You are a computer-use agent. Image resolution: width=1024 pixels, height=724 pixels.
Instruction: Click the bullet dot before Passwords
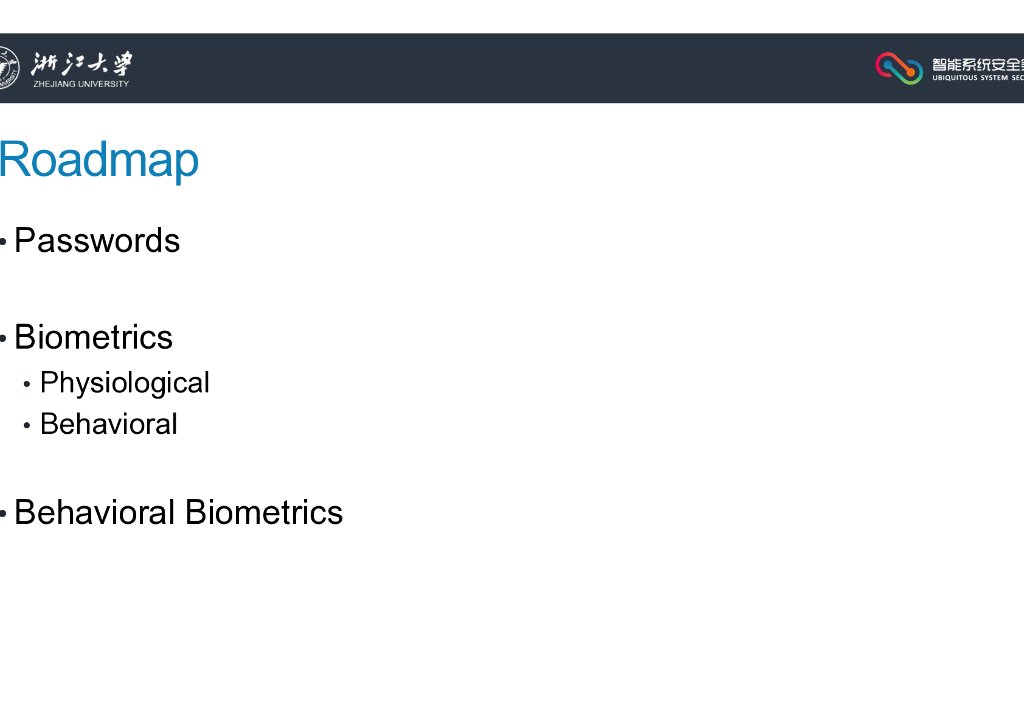(x=4, y=242)
